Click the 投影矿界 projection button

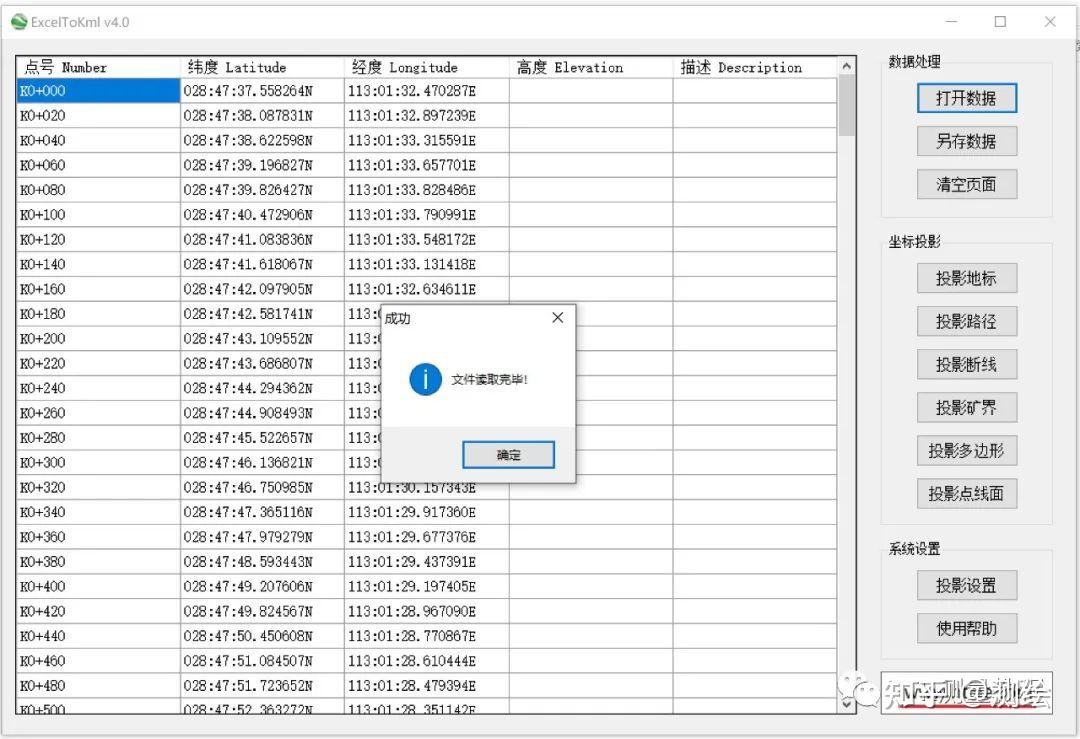966,407
